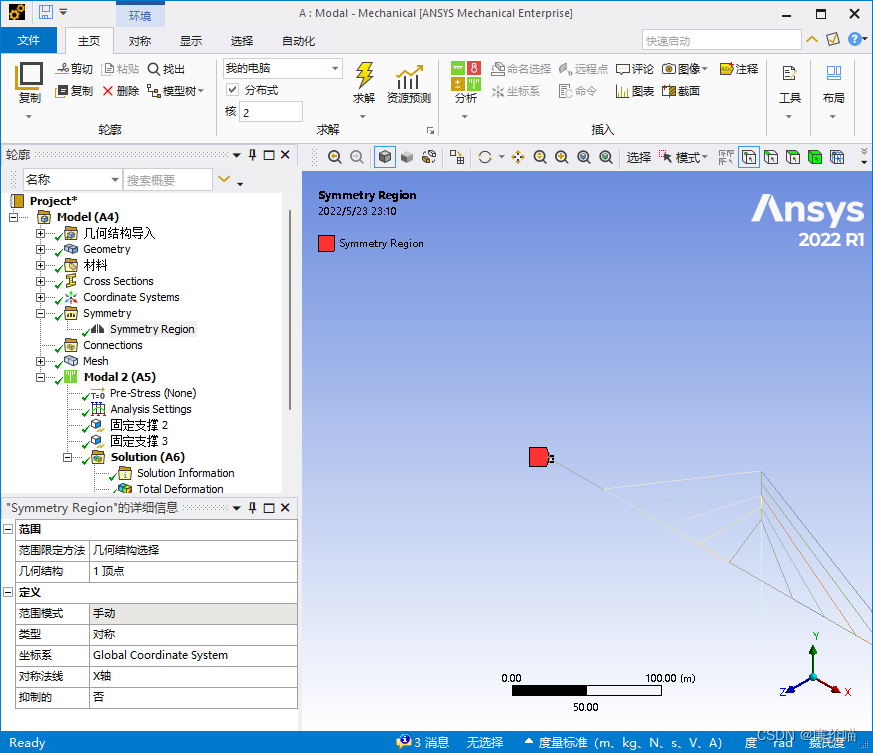Click the blue help question mark icon

pyautogui.click(x=855, y=39)
